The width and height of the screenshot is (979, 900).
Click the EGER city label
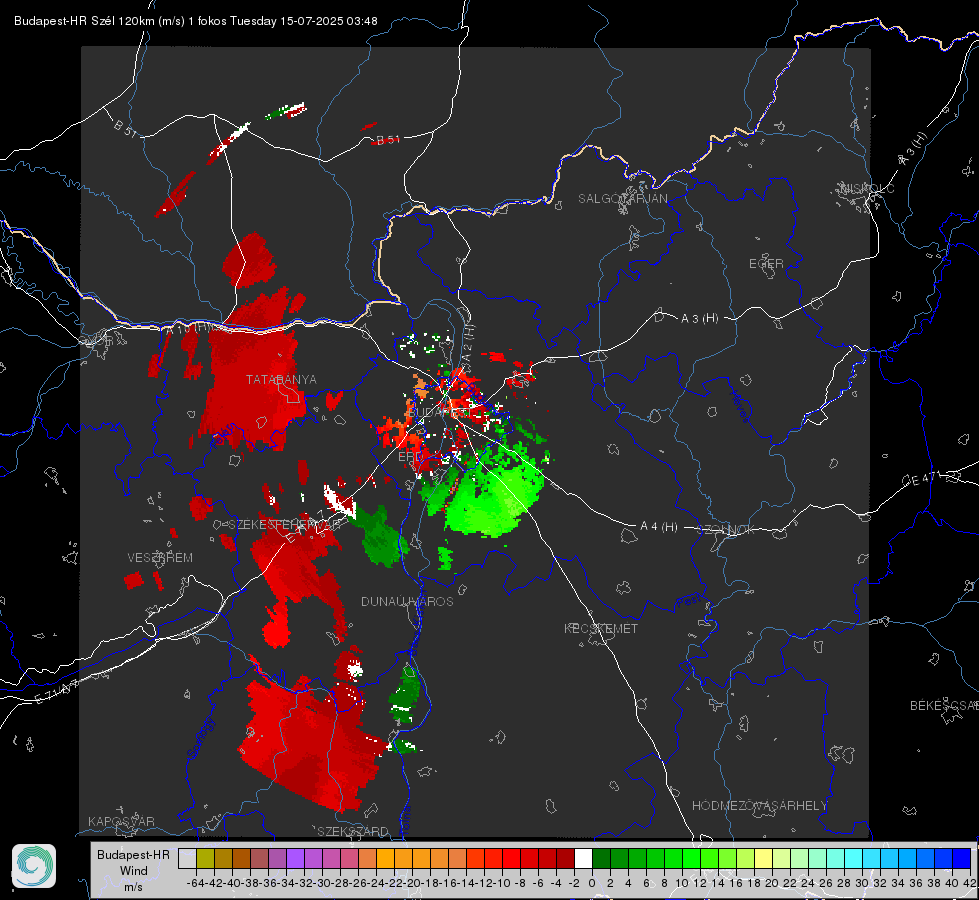(x=766, y=264)
